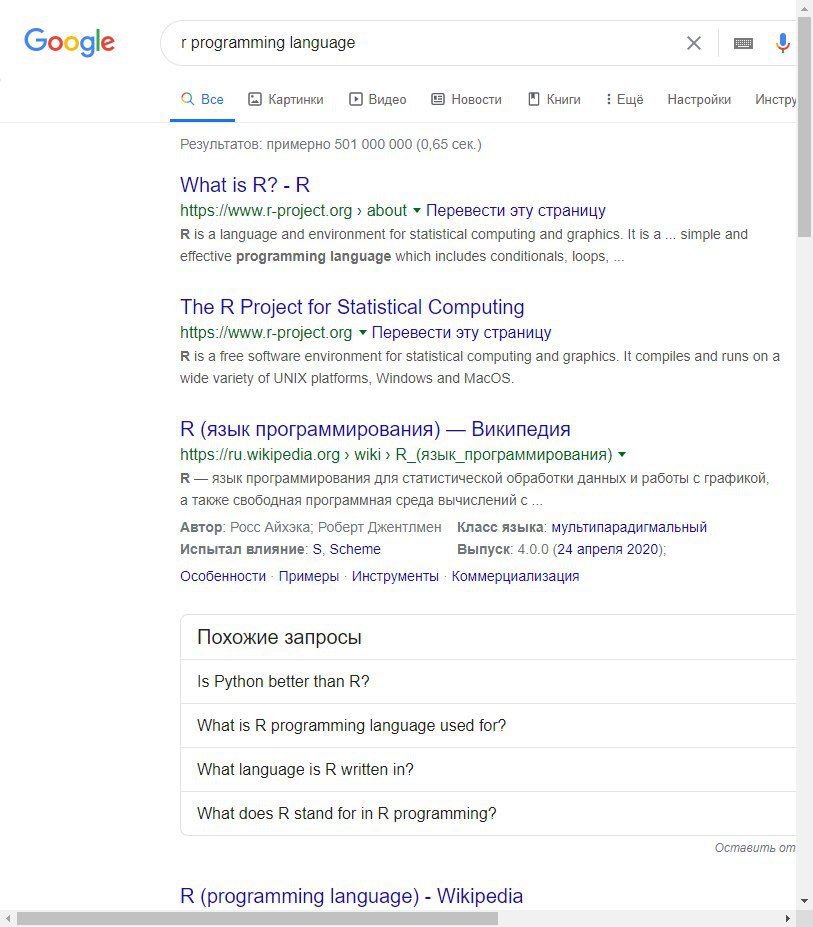Click the horizontal scrollbar right arrow
The height and width of the screenshot is (927, 813).
pyautogui.click(x=788, y=918)
